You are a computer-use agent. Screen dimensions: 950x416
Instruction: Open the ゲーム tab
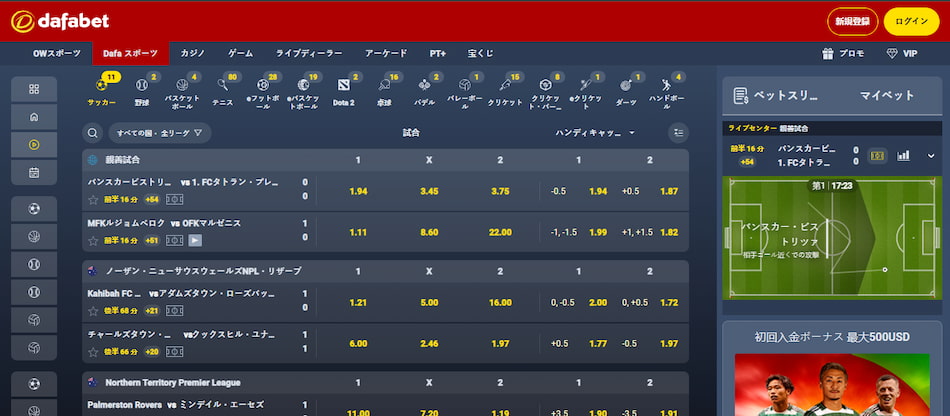241,53
